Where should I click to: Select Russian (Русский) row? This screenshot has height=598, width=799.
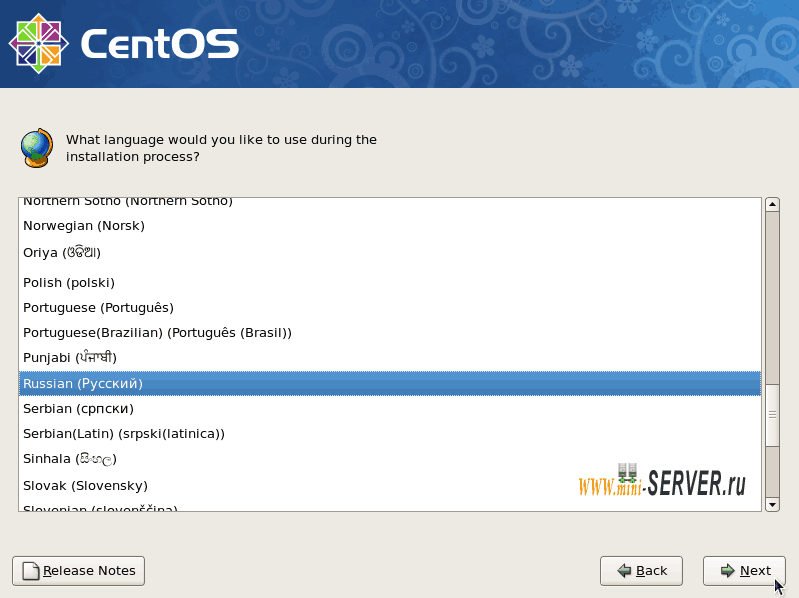click(x=390, y=384)
